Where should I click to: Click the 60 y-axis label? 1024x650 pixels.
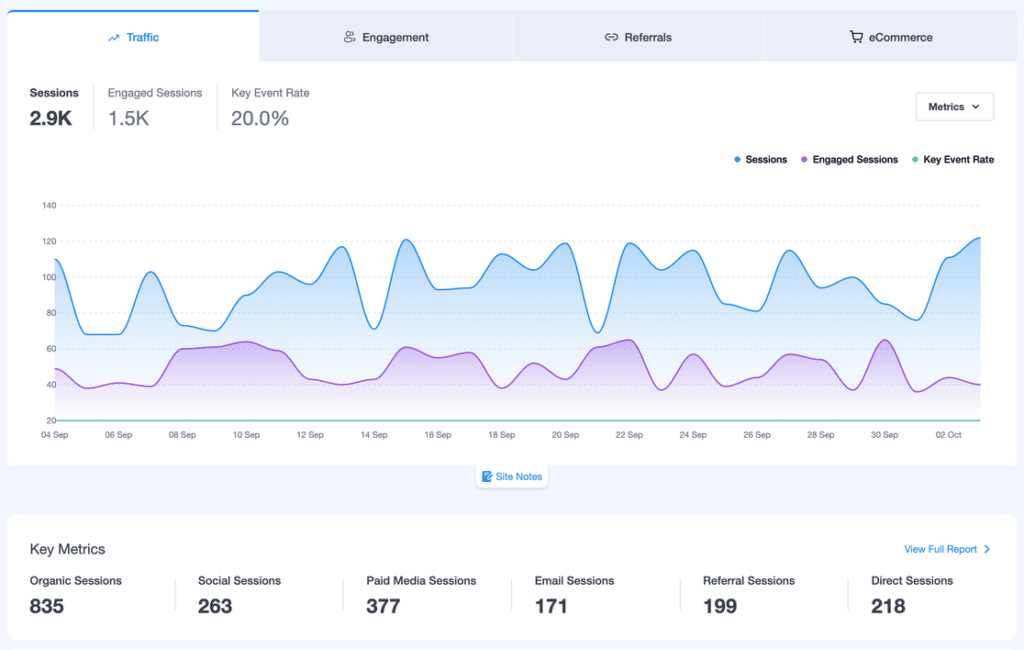(51, 349)
